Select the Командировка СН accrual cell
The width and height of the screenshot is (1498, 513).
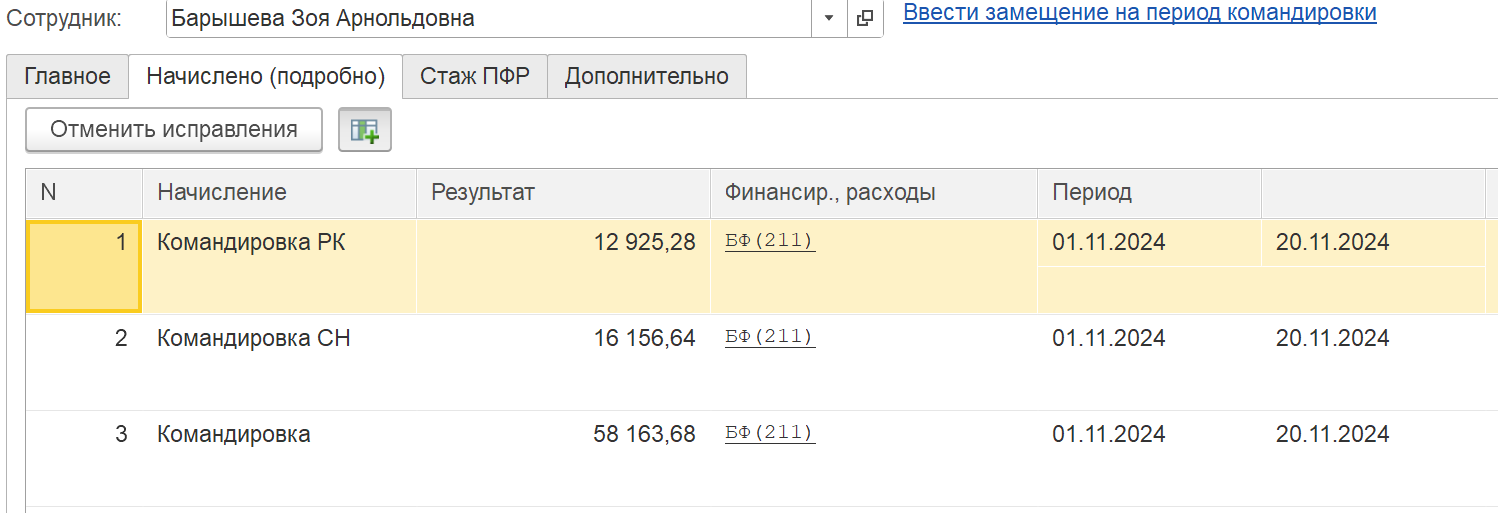point(254,339)
